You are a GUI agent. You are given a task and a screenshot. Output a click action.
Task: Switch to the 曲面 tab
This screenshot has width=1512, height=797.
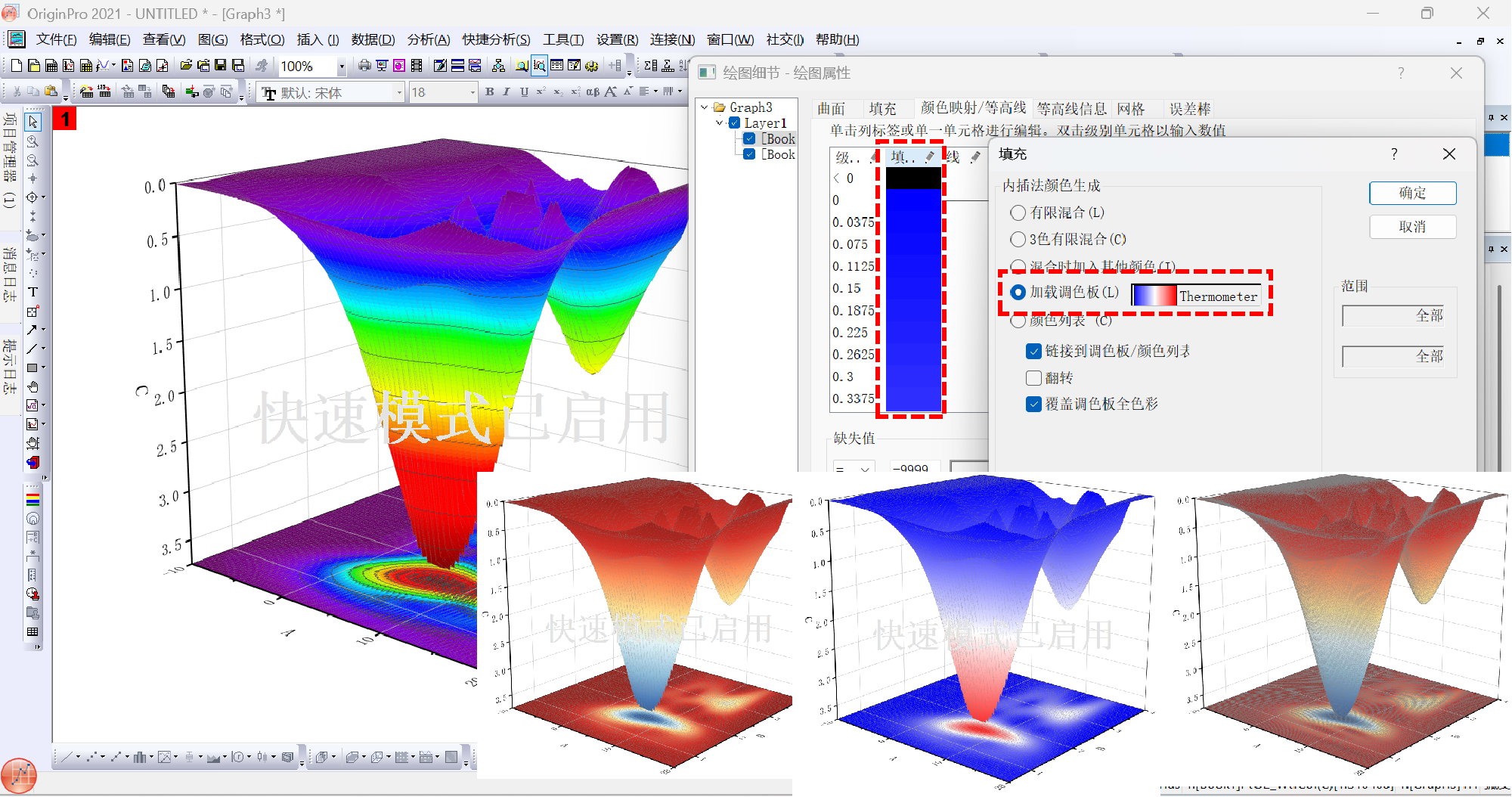click(x=831, y=109)
